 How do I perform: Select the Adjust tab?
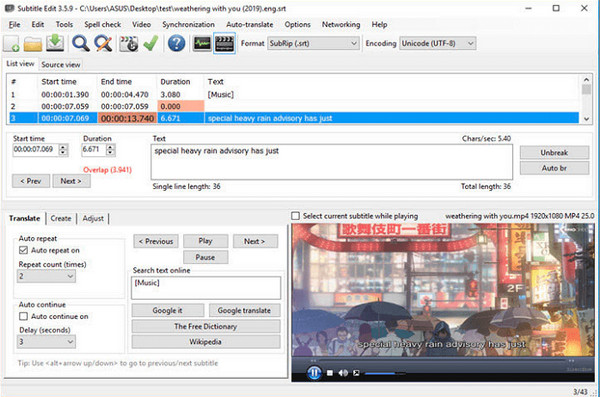click(93, 218)
